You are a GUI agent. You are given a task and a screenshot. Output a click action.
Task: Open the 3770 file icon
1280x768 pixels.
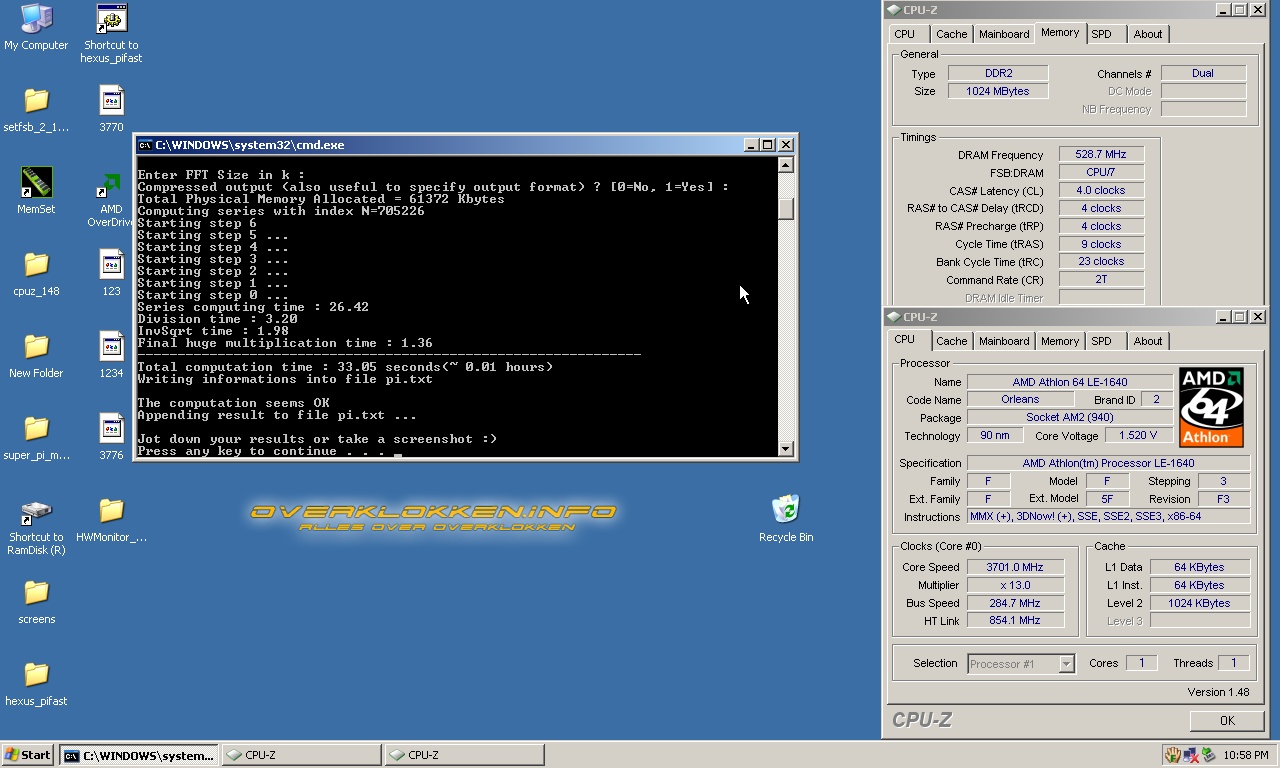111,100
